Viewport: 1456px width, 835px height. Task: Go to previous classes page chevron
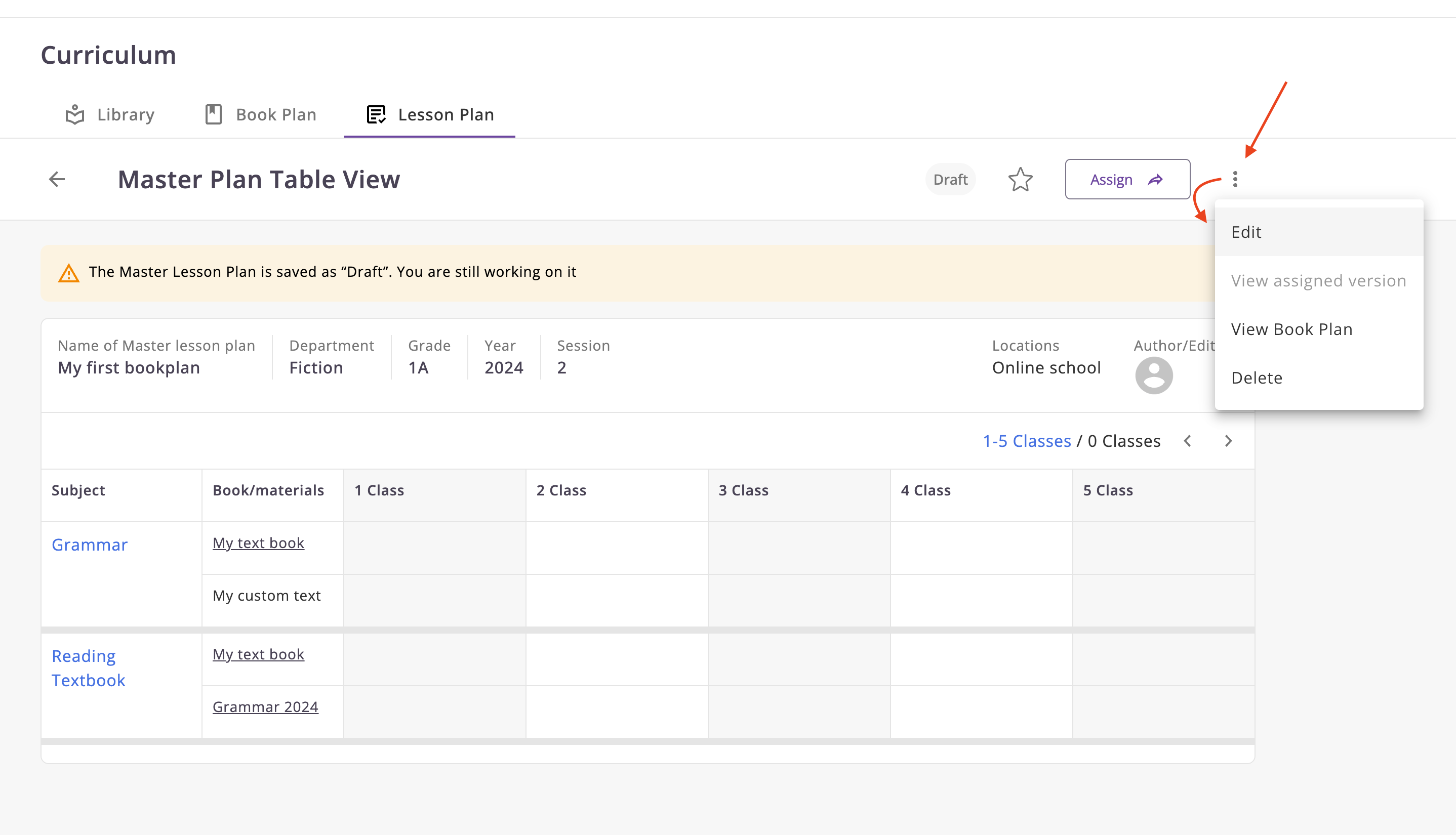coord(1188,440)
